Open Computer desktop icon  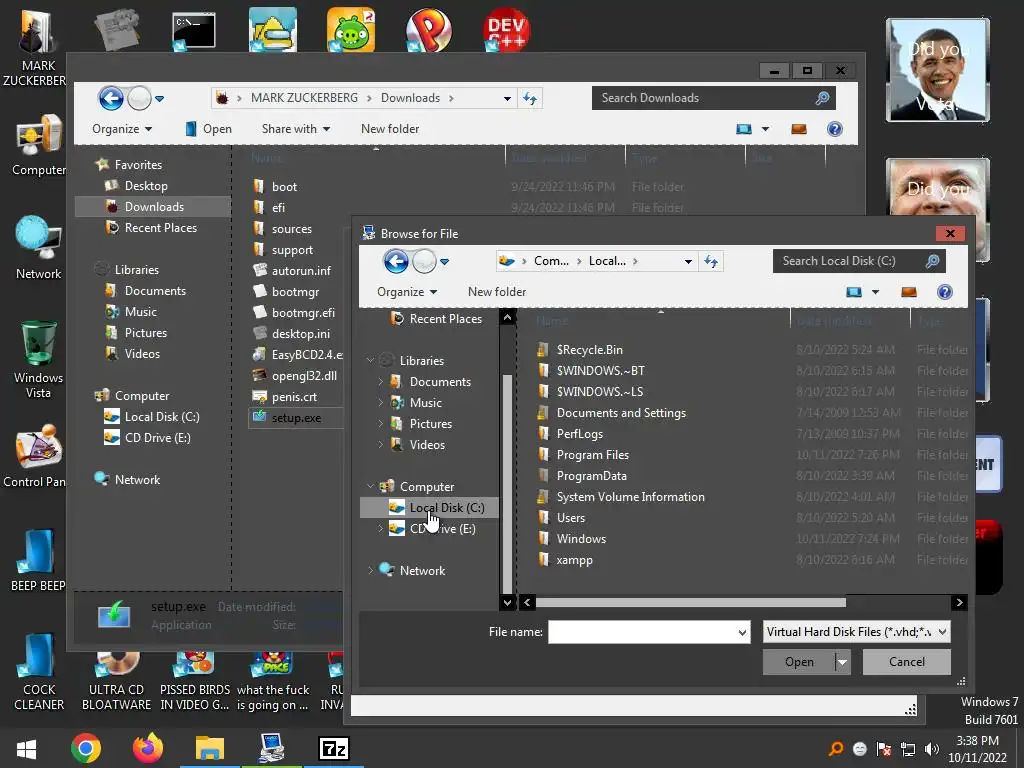(39, 146)
